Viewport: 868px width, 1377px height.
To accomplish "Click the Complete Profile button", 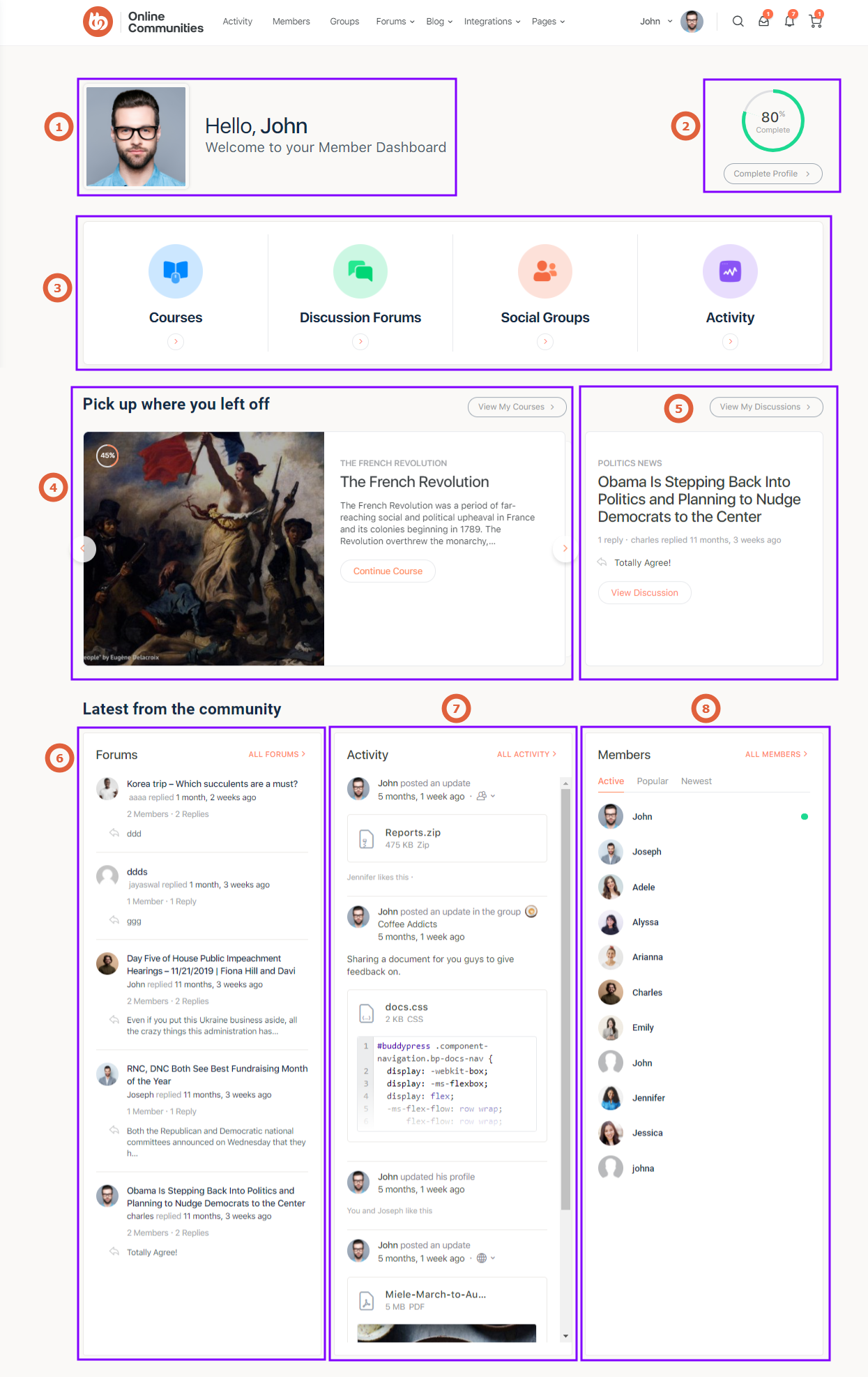I will click(x=772, y=174).
